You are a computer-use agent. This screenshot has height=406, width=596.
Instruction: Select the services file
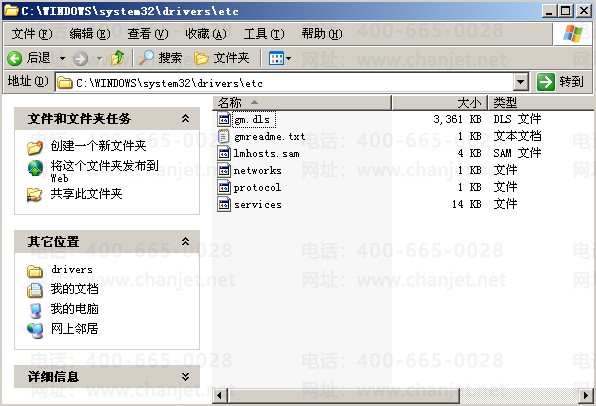tap(257, 205)
